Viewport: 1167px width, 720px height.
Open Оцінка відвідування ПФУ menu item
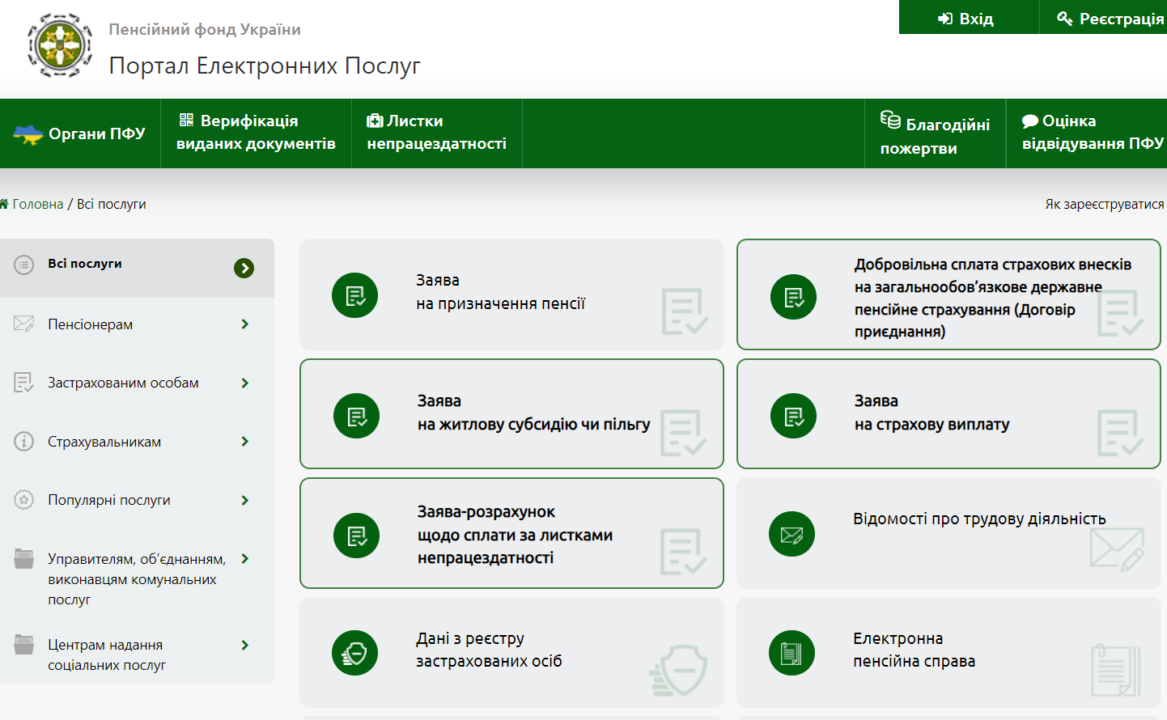(x=1087, y=133)
